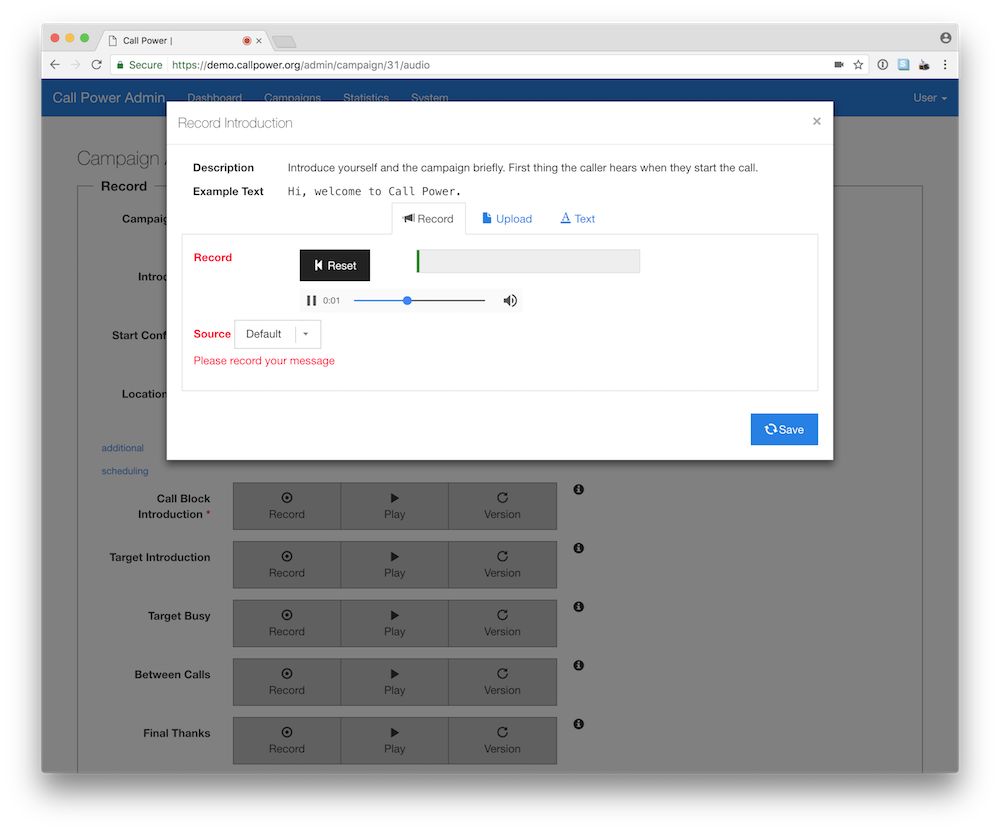This screenshot has height=832, width=1000.
Task: Click info icon for Call Block Introduction
Action: coord(578,490)
